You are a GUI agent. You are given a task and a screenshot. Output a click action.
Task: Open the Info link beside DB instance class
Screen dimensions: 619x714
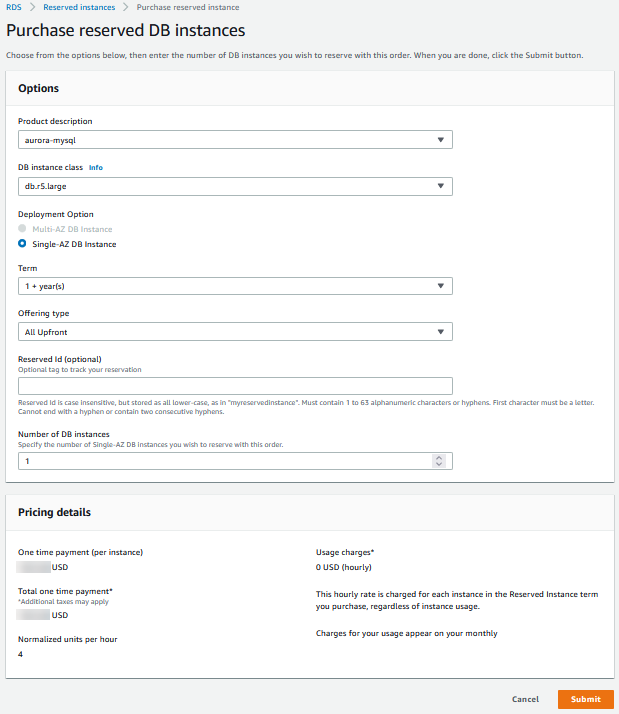pos(96,167)
